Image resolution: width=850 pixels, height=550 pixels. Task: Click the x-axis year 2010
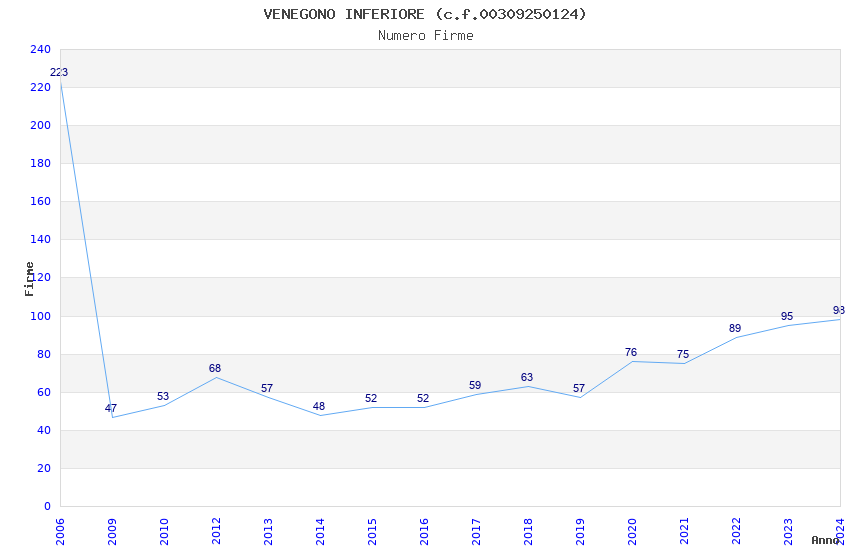click(x=164, y=532)
